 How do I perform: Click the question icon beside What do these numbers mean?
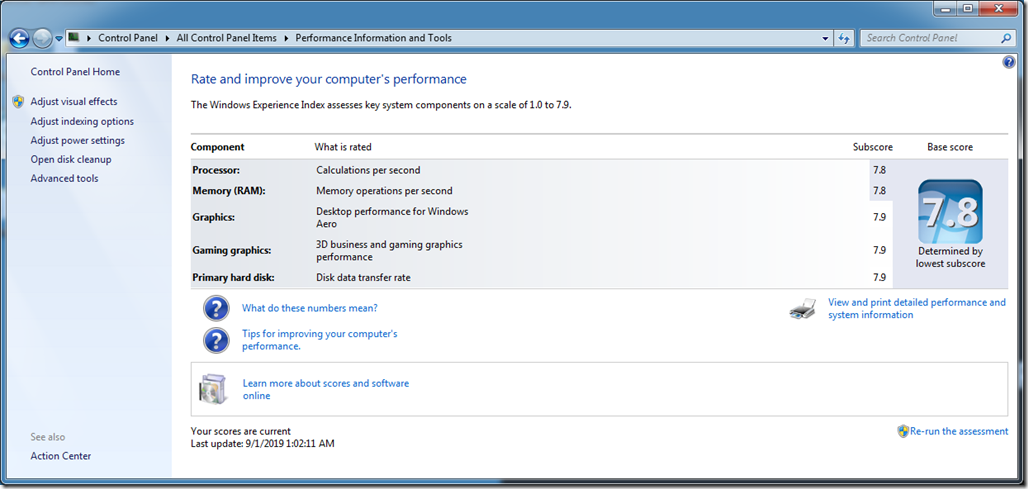pyautogui.click(x=216, y=308)
